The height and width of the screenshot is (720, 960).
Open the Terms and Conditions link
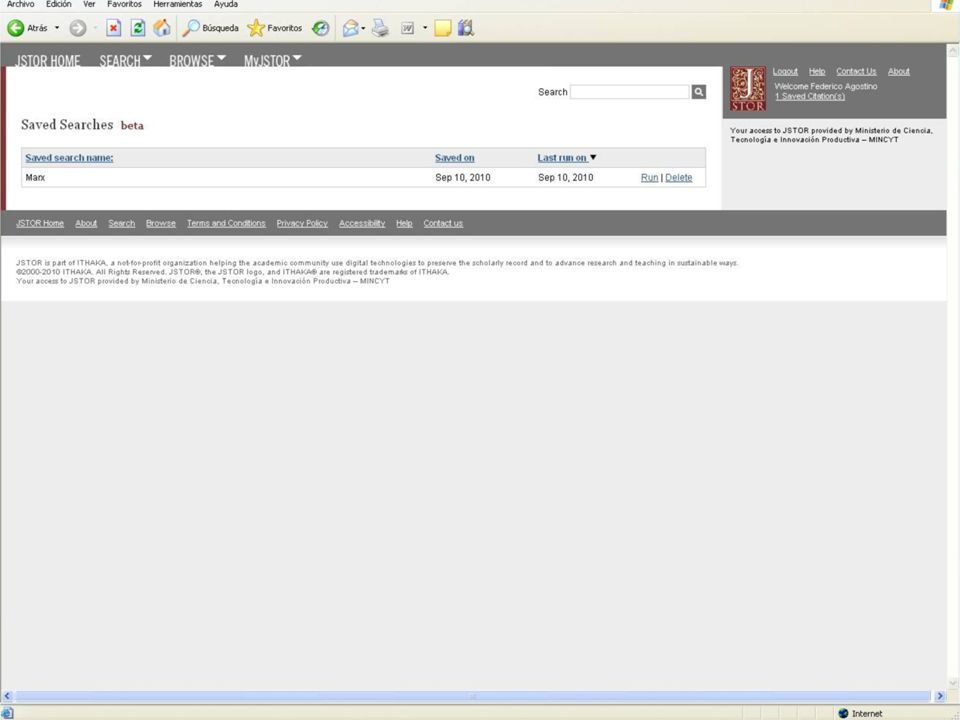coord(226,223)
